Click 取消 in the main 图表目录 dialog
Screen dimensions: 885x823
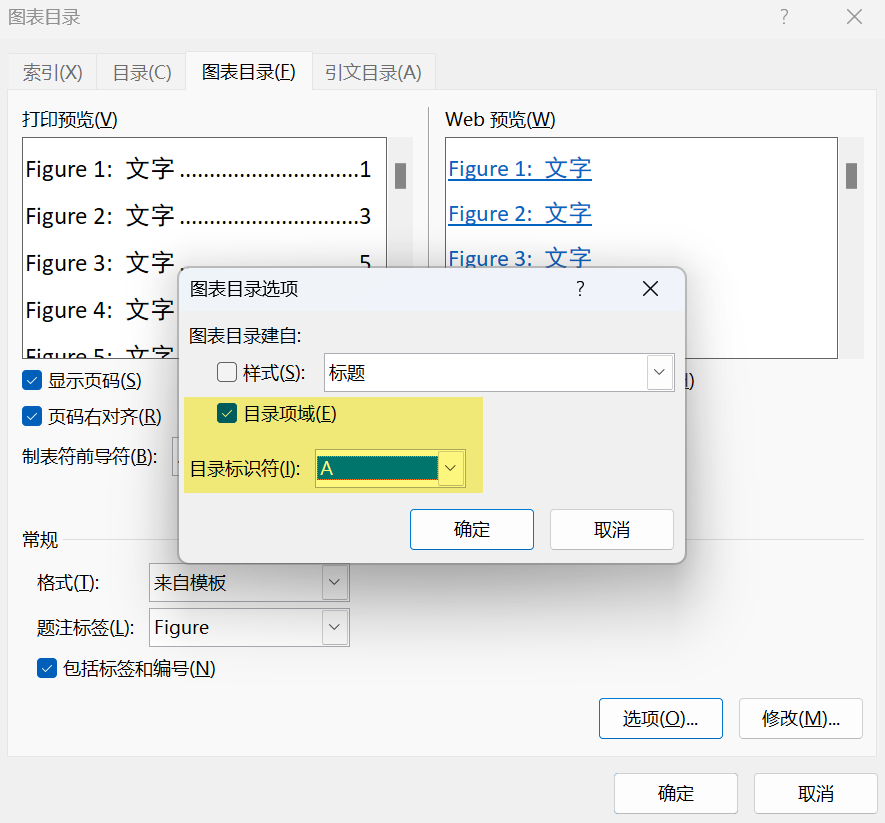pos(816,794)
